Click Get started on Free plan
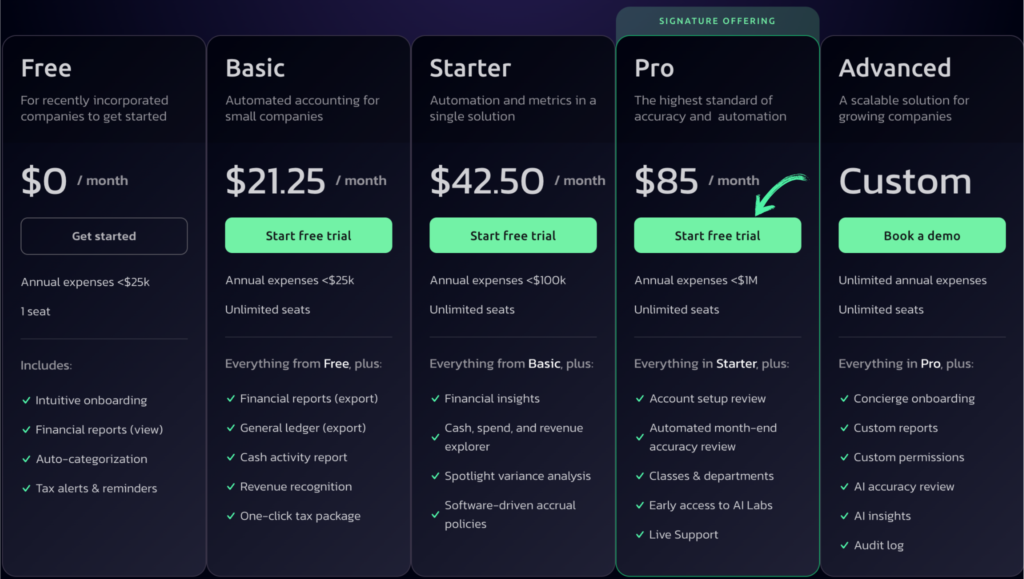 104,236
